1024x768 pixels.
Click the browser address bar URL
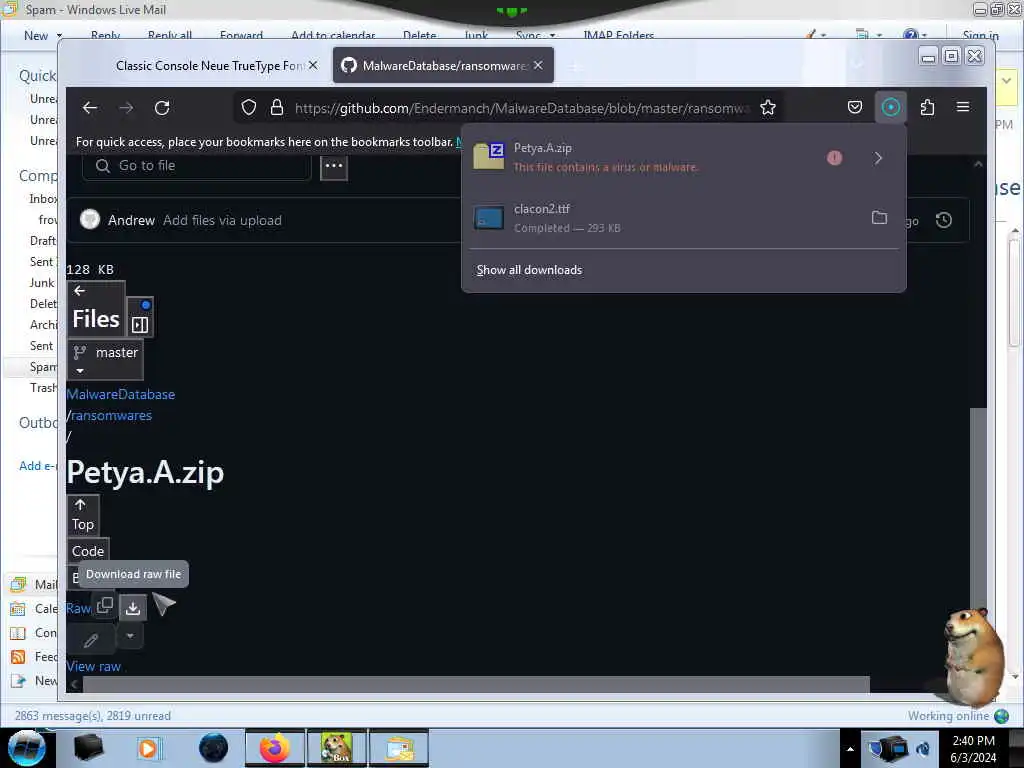pos(521,108)
